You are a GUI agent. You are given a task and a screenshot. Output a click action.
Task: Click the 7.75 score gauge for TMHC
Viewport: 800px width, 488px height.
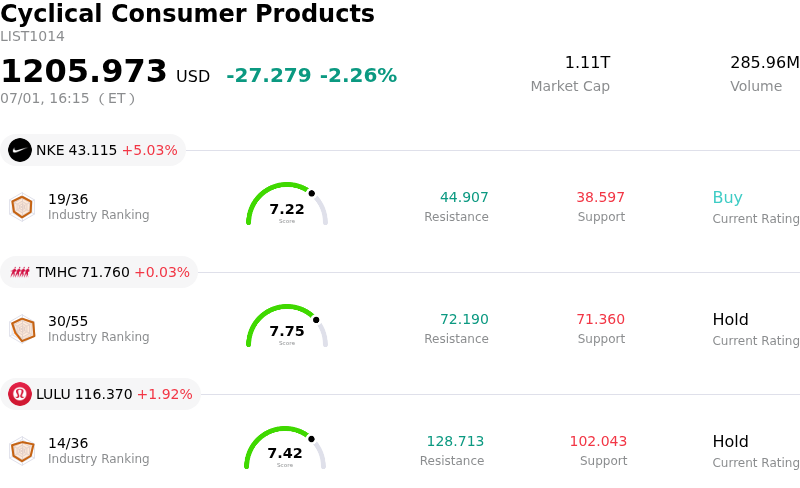(x=287, y=326)
